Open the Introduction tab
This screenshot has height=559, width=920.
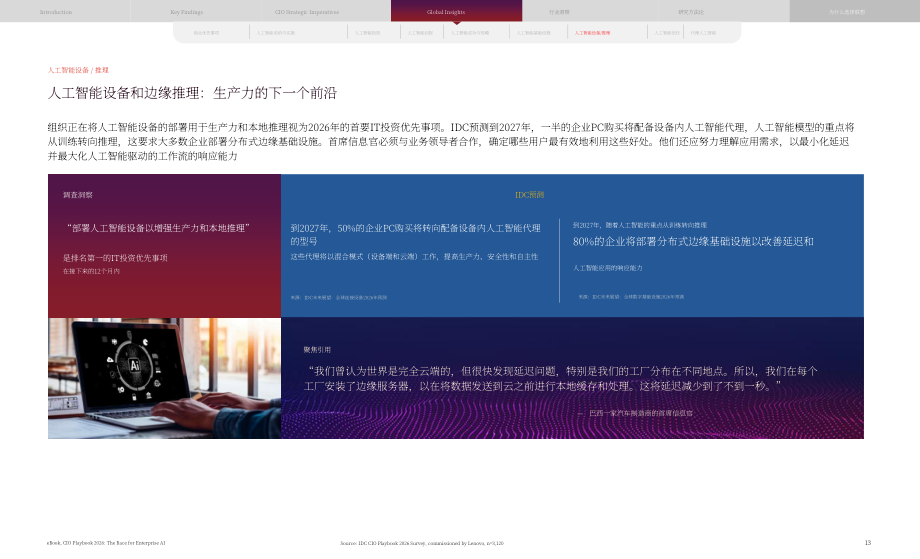tap(56, 12)
